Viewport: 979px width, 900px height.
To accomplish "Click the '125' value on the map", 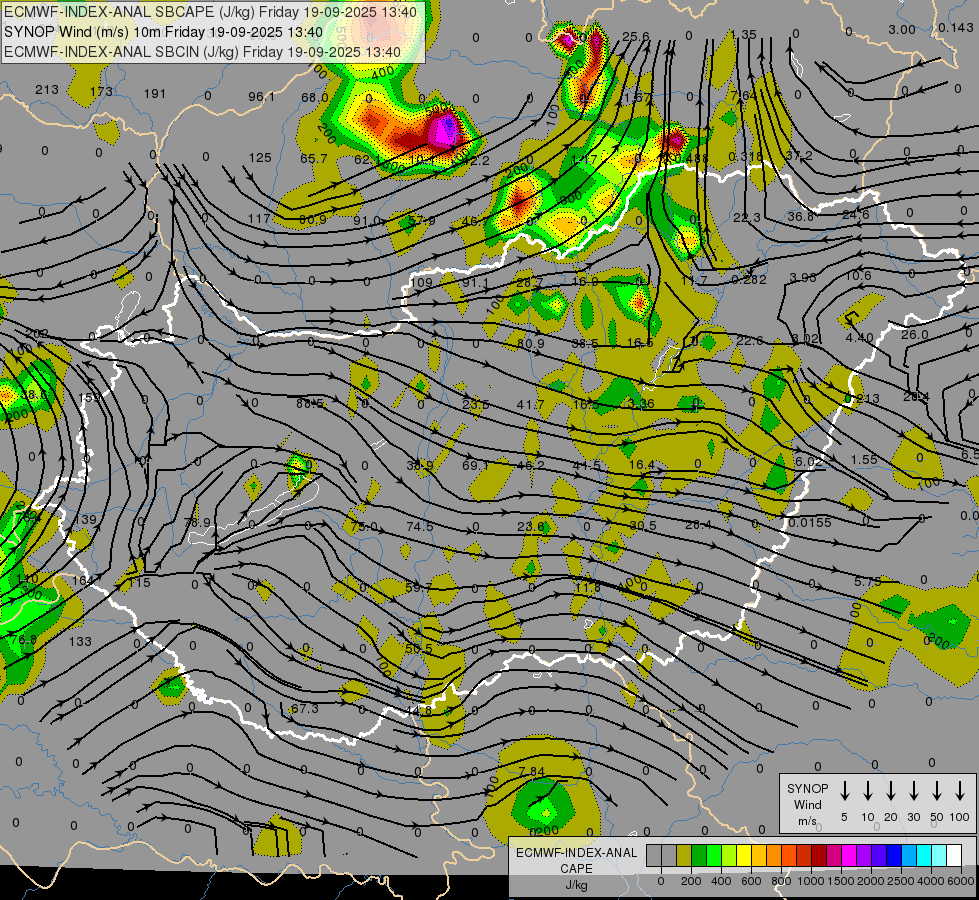I will 260,157.
